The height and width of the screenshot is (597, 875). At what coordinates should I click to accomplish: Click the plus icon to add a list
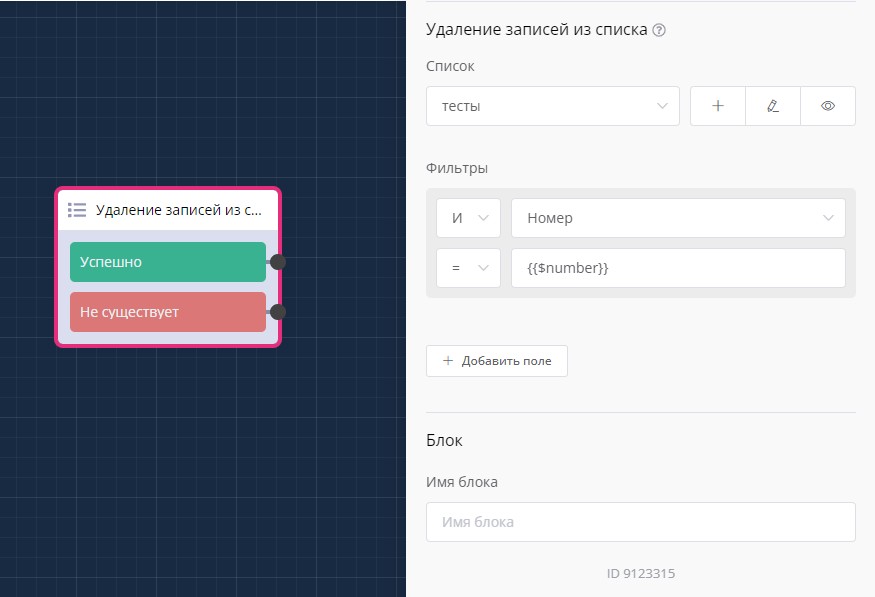(x=717, y=106)
